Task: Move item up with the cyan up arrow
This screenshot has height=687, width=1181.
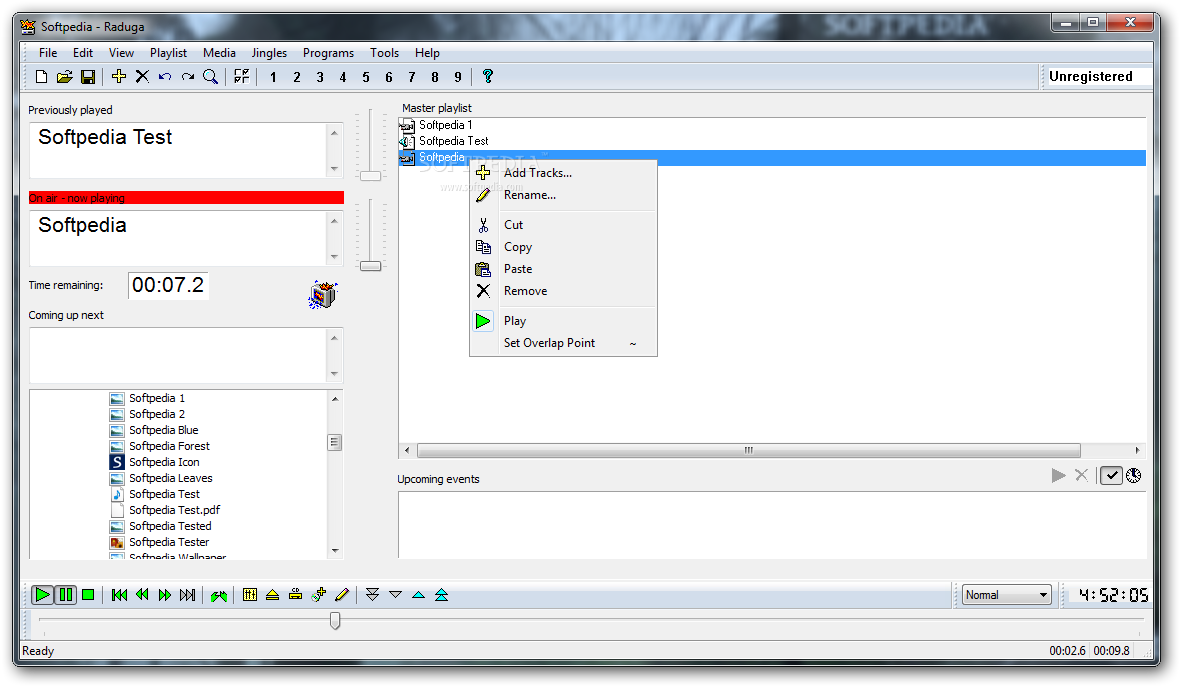Action: 419,595
